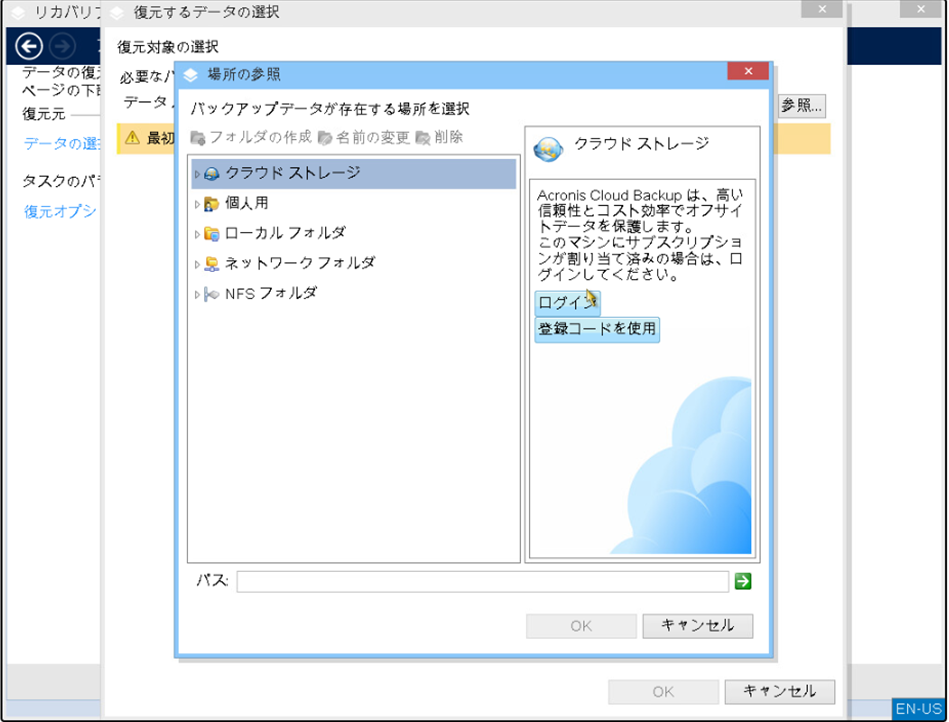Click the cloud storage icon in the tree
The image size is (949, 722).
pos(211,174)
